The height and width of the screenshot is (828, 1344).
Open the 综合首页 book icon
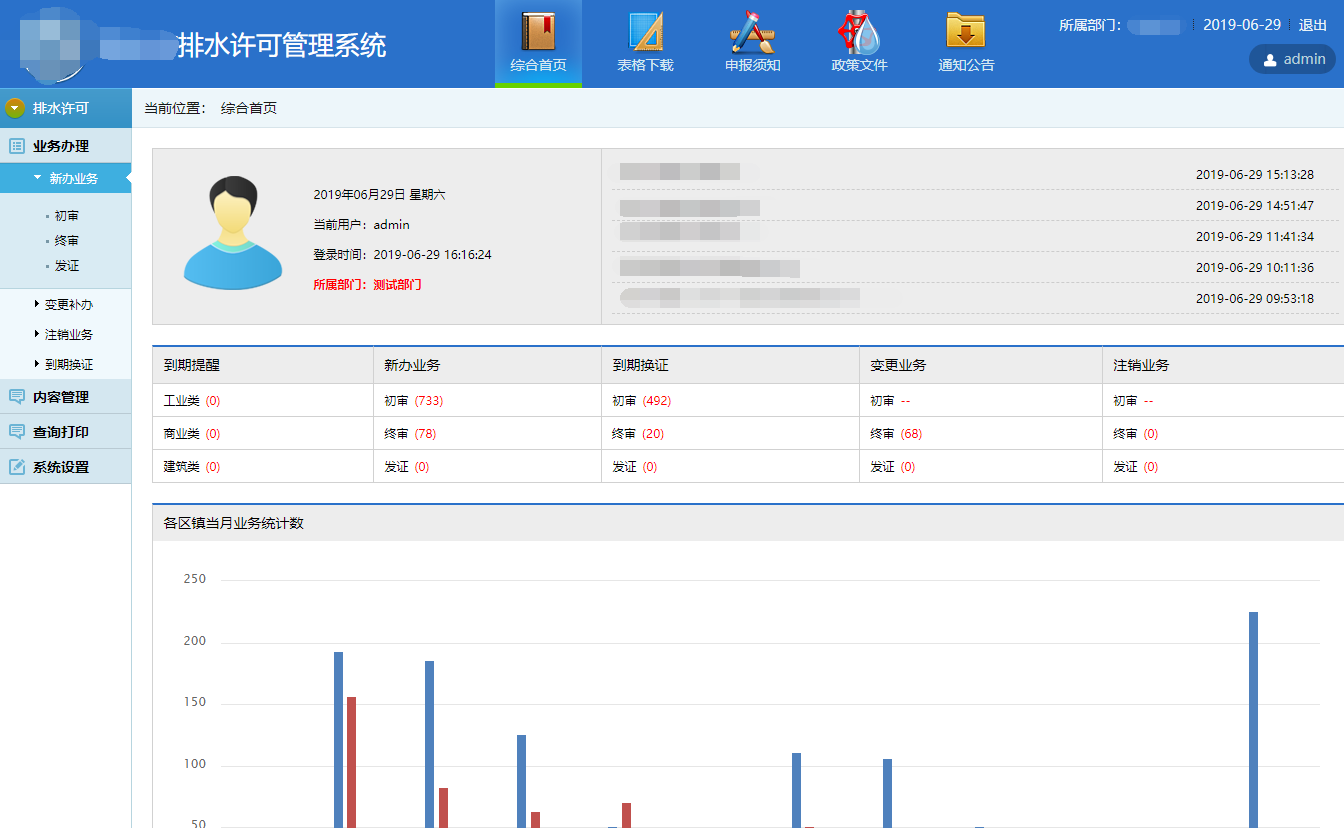pos(538,31)
